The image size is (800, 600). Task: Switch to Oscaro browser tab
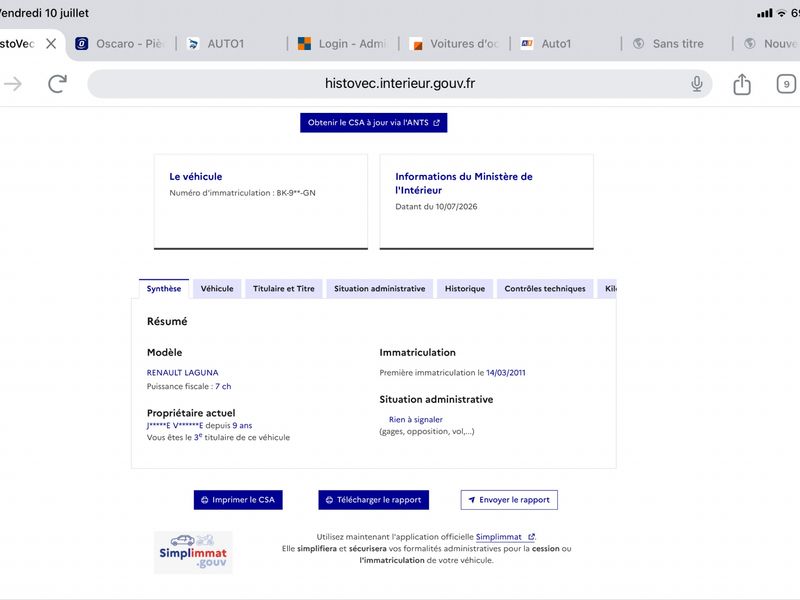pyautogui.click(x=120, y=44)
